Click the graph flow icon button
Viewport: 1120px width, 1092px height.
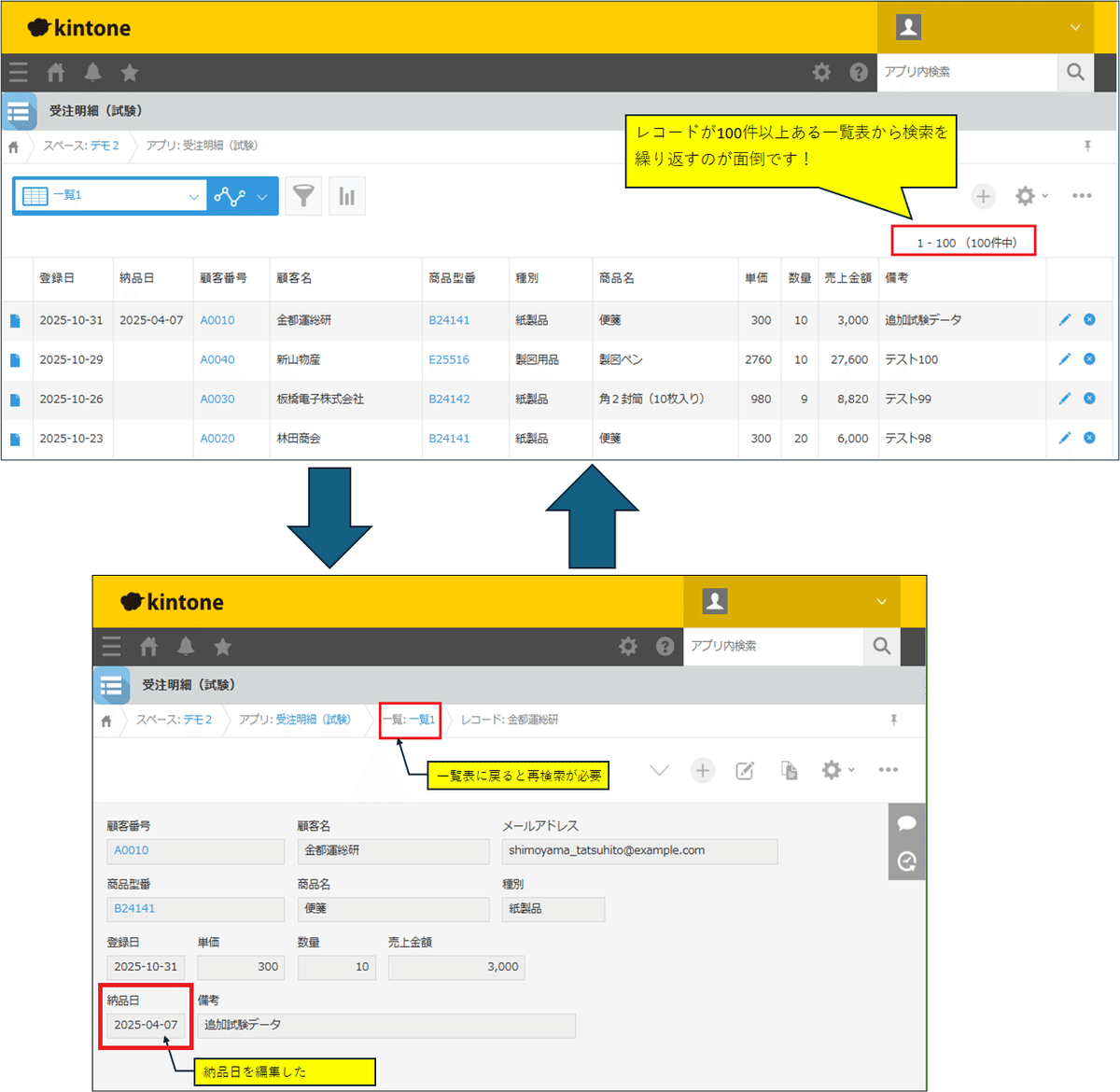230,196
